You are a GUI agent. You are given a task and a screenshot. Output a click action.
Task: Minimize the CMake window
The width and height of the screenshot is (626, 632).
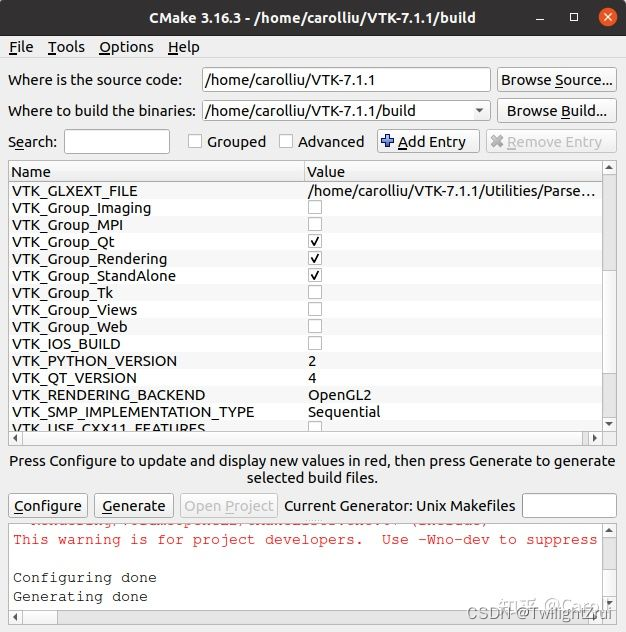[540, 18]
